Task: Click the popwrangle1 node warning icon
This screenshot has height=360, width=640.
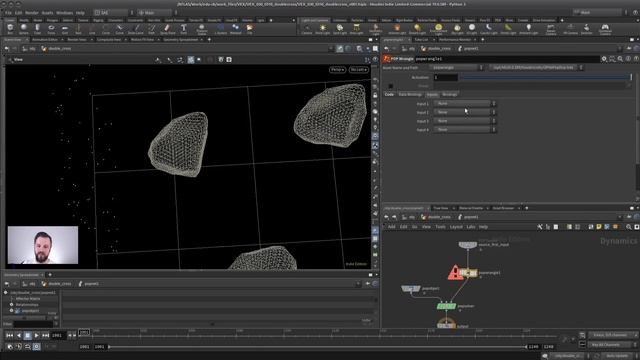Action: pos(455,273)
